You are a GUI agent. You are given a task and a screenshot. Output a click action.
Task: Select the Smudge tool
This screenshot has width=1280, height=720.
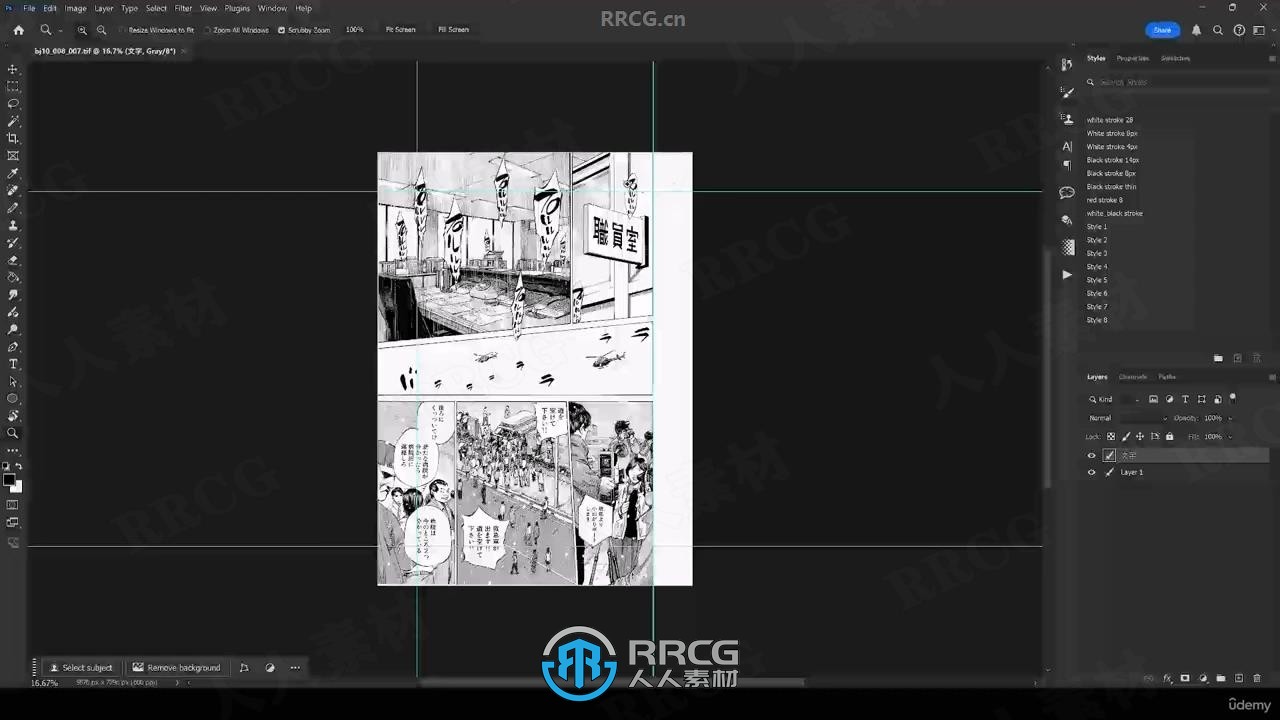pos(13,295)
